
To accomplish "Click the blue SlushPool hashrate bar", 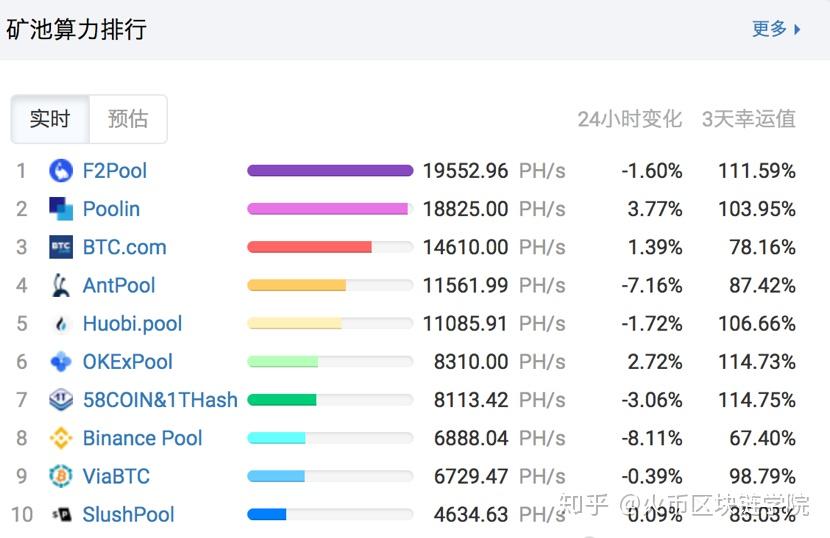I will (x=267, y=514).
